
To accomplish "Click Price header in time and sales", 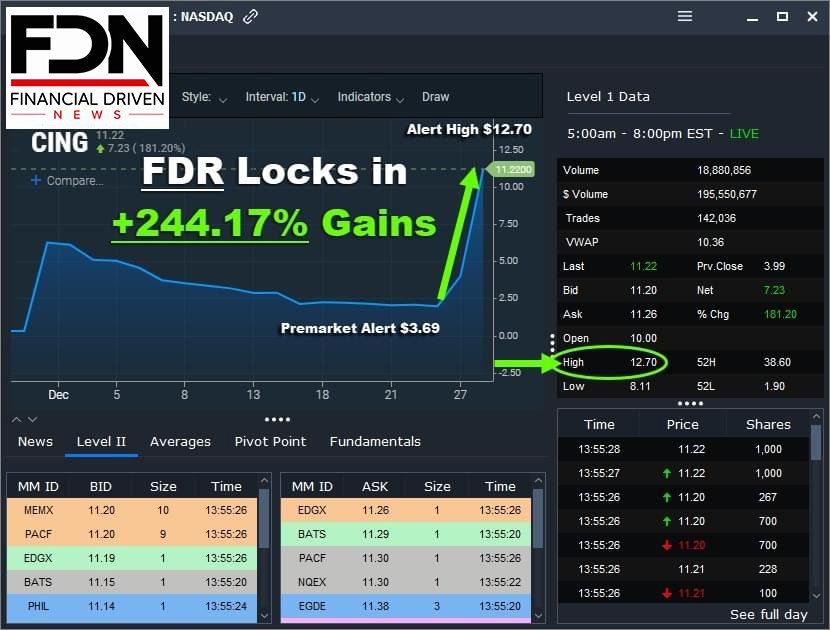I will click(x=682, y=425).
